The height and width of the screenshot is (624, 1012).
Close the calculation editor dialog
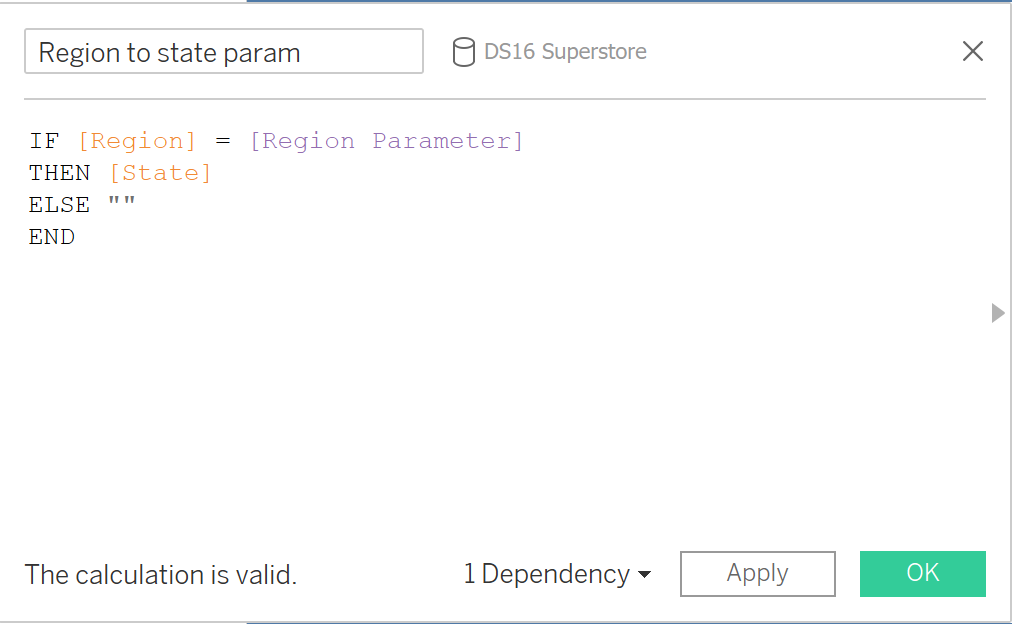click(973, 51)
